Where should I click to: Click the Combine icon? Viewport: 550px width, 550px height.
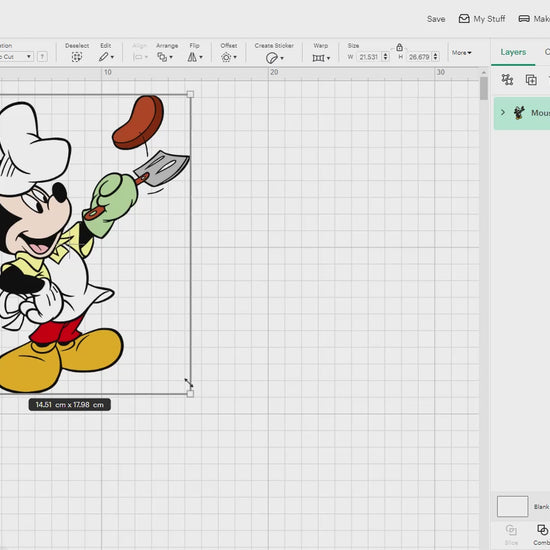(542, 530)
